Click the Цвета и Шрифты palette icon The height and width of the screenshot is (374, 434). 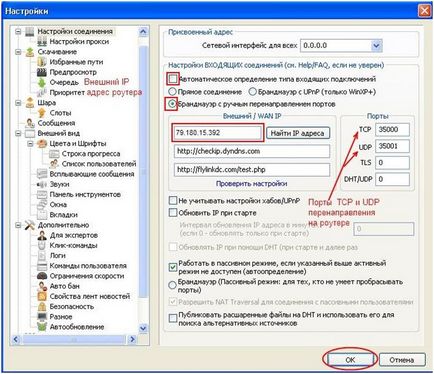pos(42,144)
